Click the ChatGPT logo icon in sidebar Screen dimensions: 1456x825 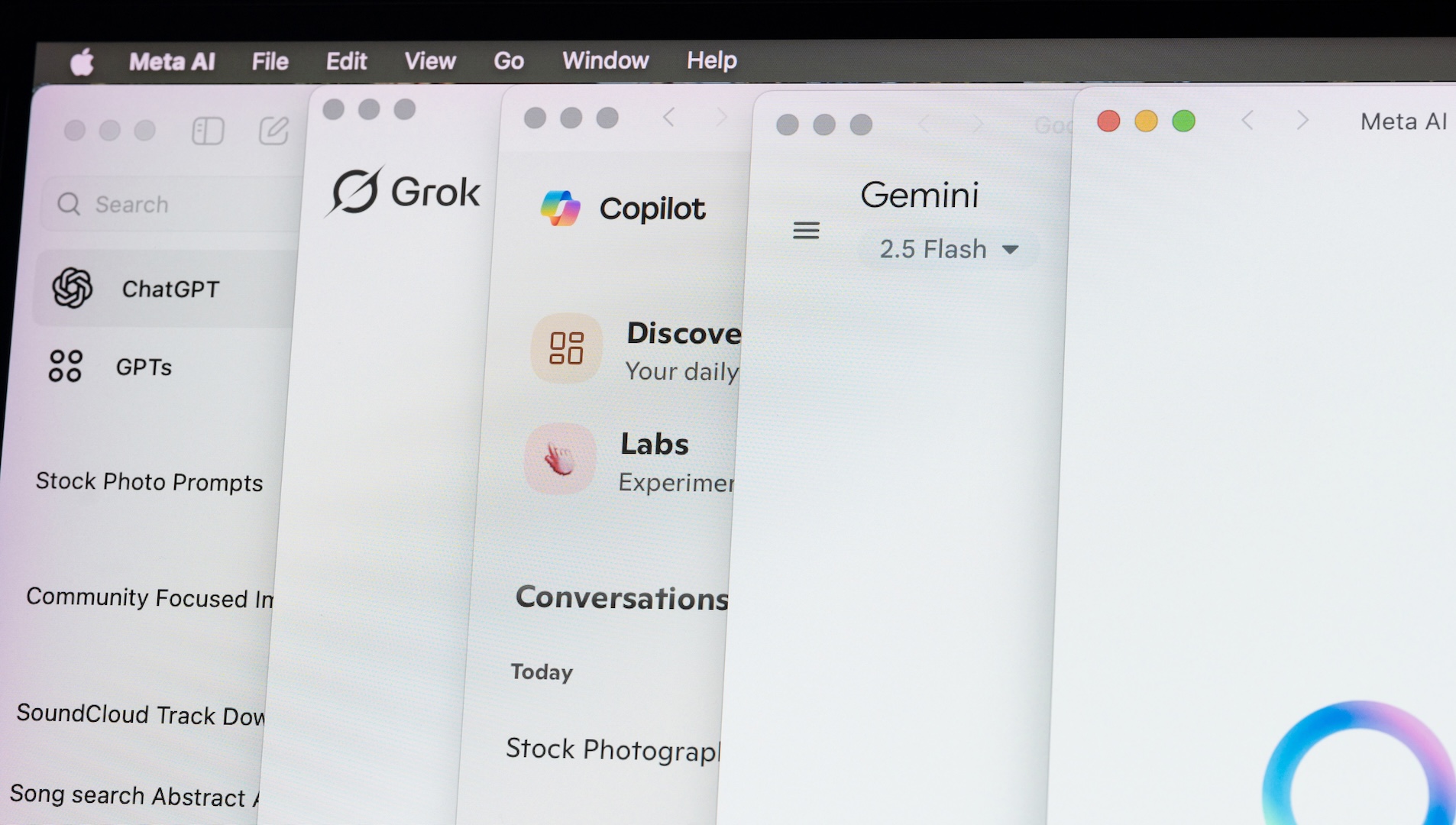(x=73, y=288)
